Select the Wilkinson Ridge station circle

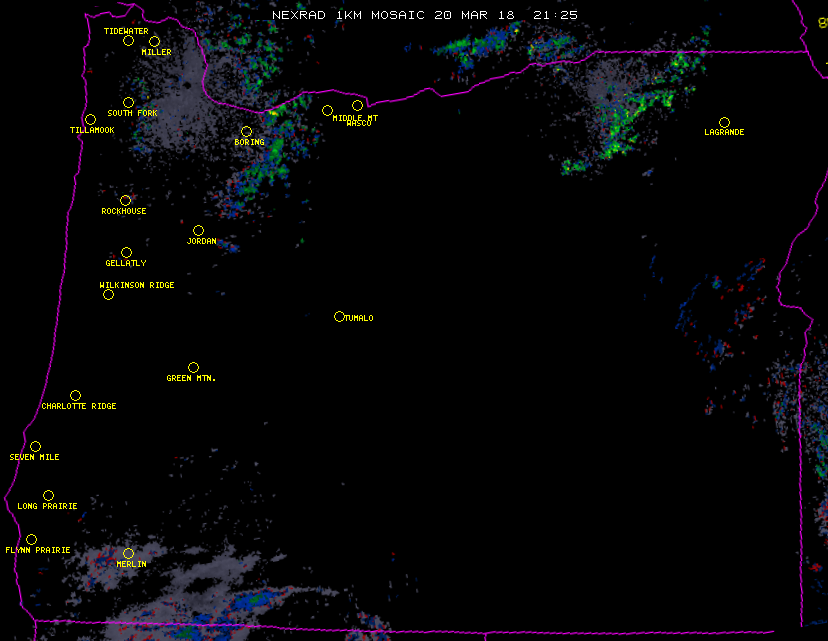pyautogui.click(x=108, y=294)
